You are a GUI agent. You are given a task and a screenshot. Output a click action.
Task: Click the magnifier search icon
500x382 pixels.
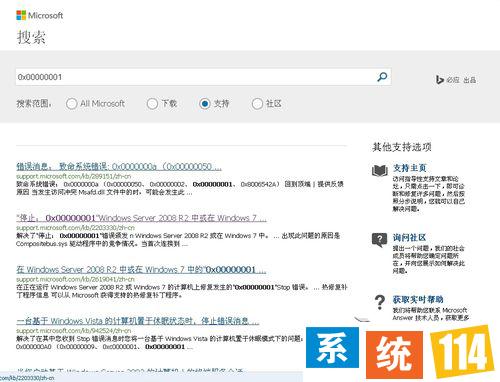382,77
